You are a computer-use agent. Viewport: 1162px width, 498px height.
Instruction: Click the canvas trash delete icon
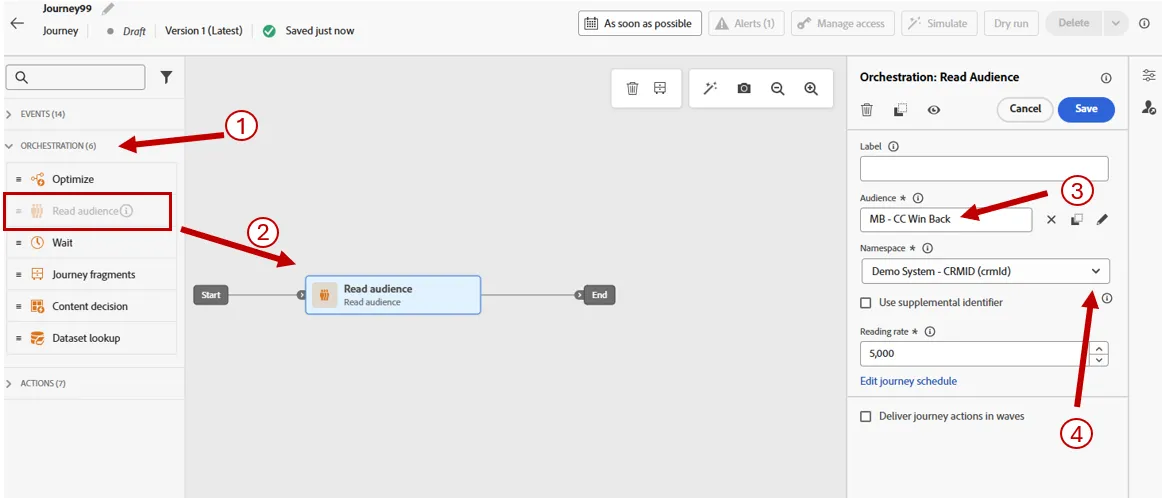point(632,88)
